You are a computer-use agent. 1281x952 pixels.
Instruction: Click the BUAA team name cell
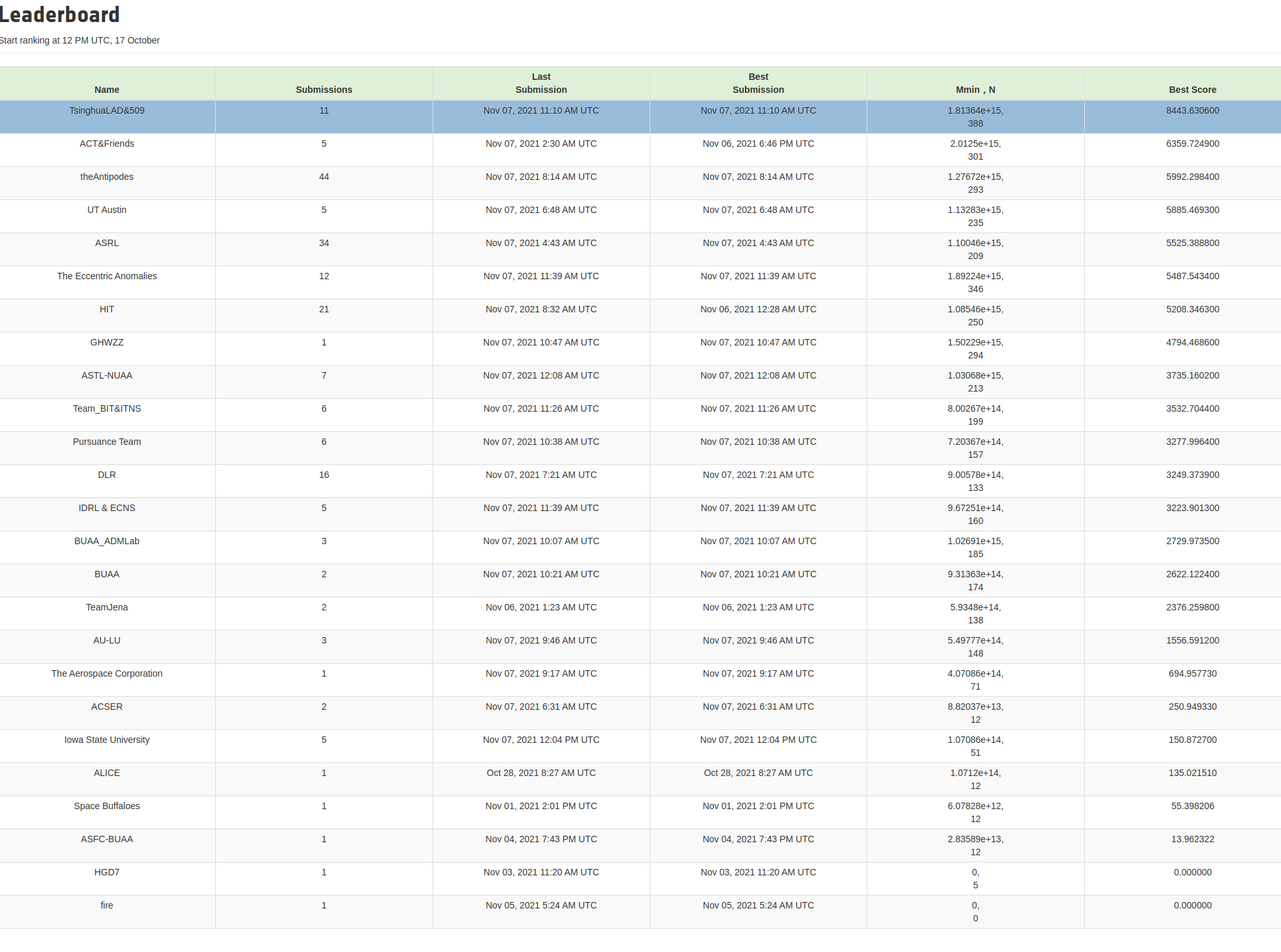(x=107, y=574)
